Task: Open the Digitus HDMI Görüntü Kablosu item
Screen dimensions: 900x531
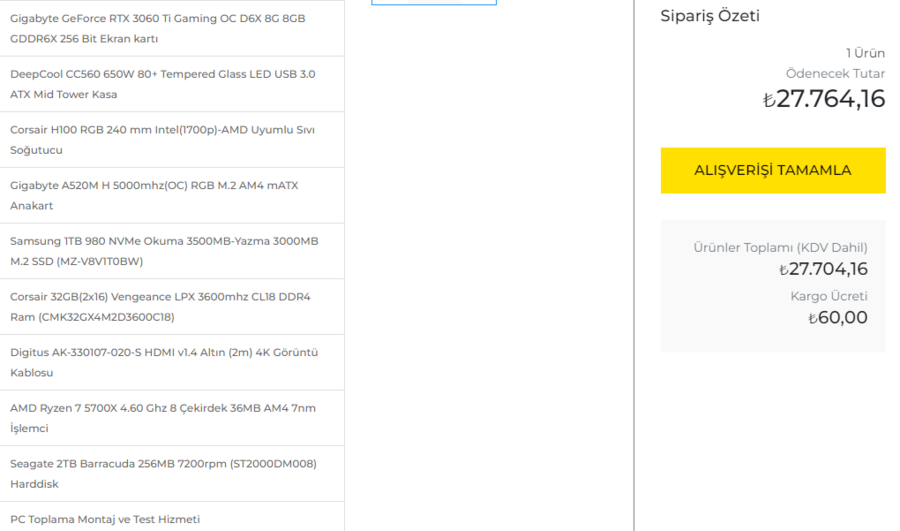Action: [x=164, y=362]
